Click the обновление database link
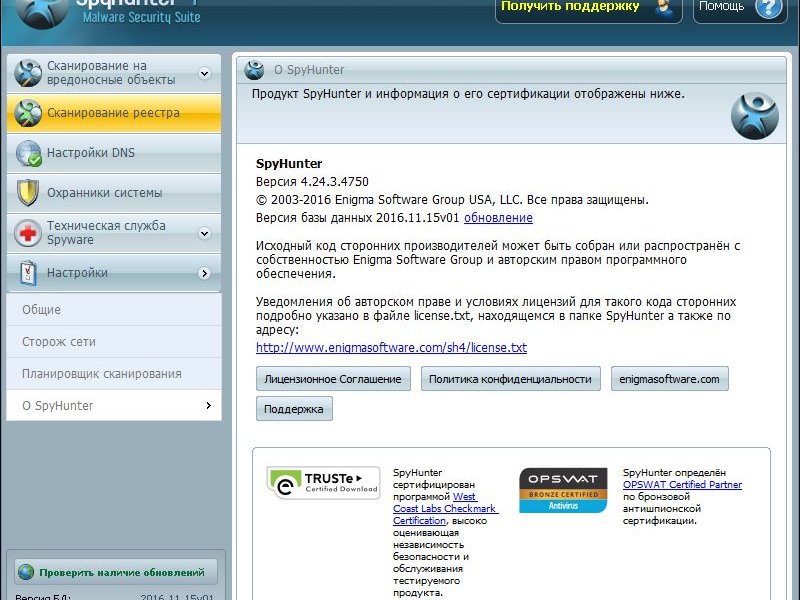The width and height of the screenshot is (800, 600). pos(498,218)
